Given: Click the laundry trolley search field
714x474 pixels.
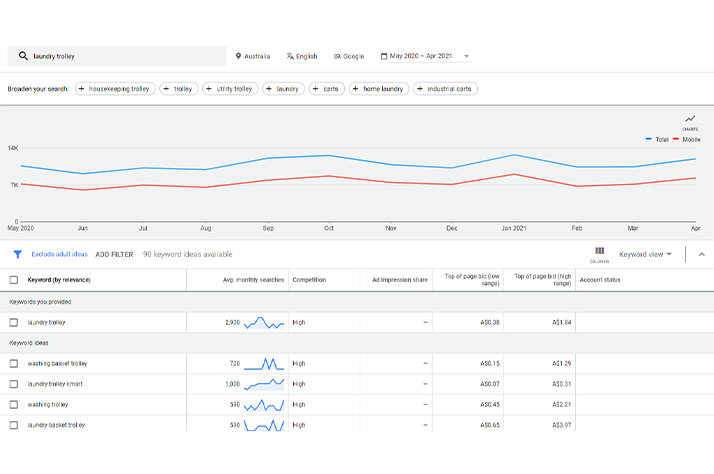Looking at the screenshot, I should point(117,56).
